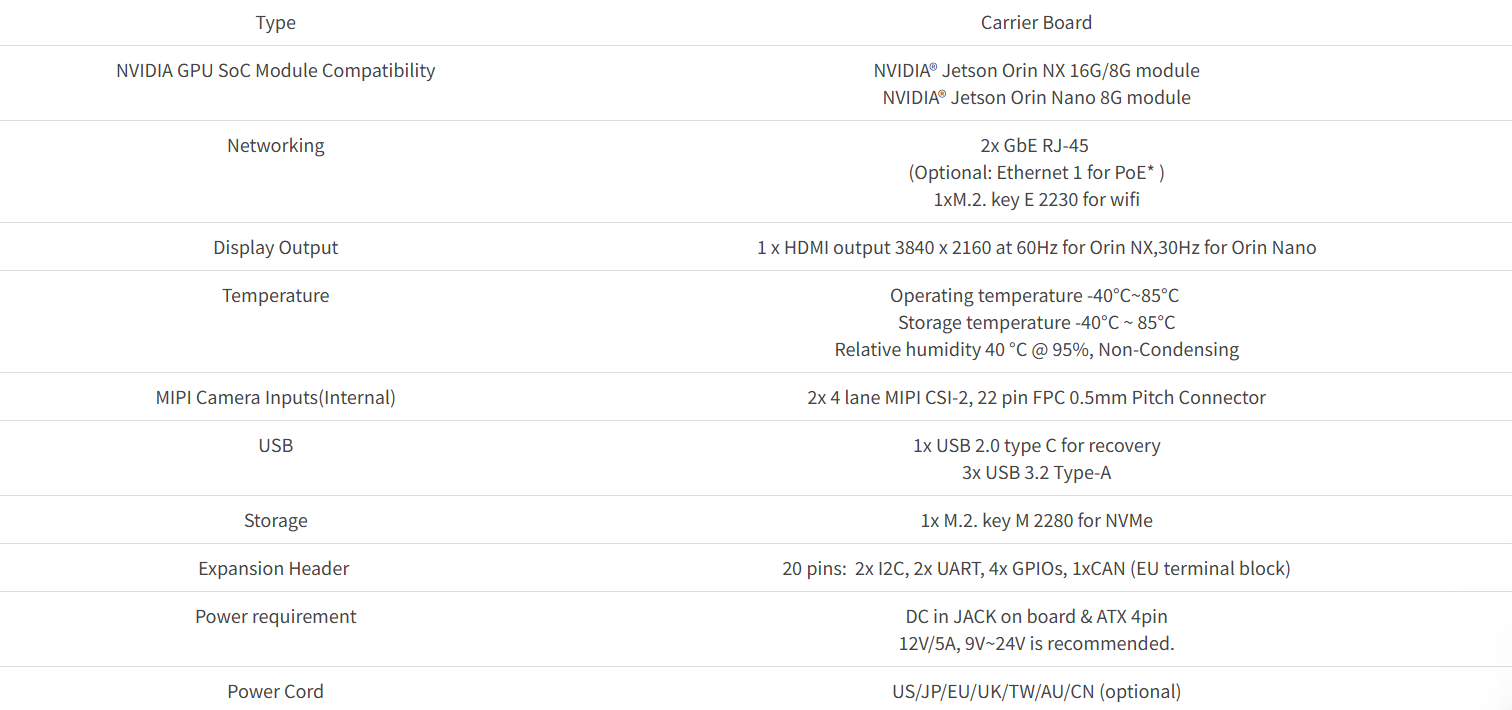This screenshot has height=710, width=1512.
Task: Click the "Temperature" row label
Action: click(275, 296)
